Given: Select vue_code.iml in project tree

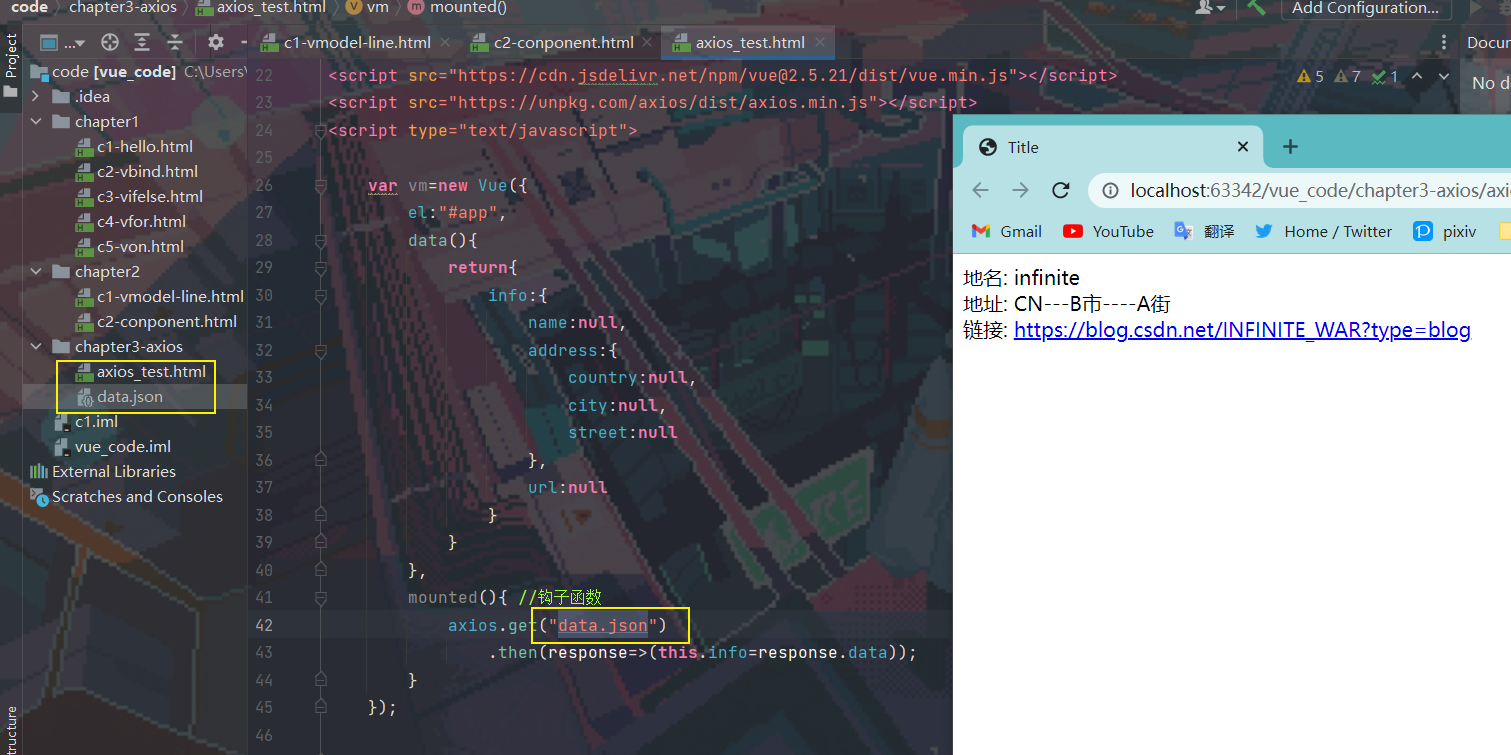Looking at the screenshot, I should [112, 447].
